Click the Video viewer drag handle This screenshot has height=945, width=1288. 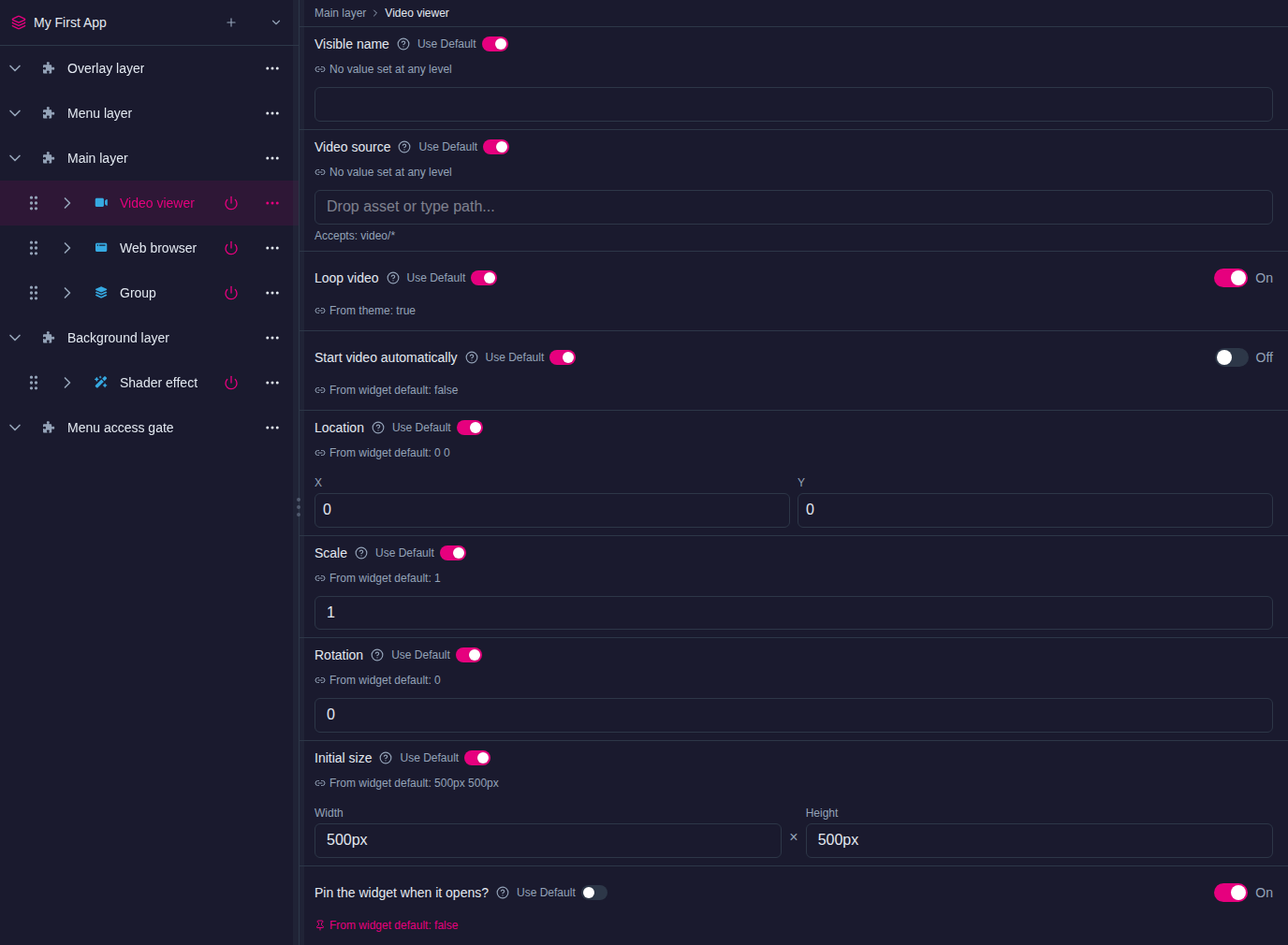point(34,203)
